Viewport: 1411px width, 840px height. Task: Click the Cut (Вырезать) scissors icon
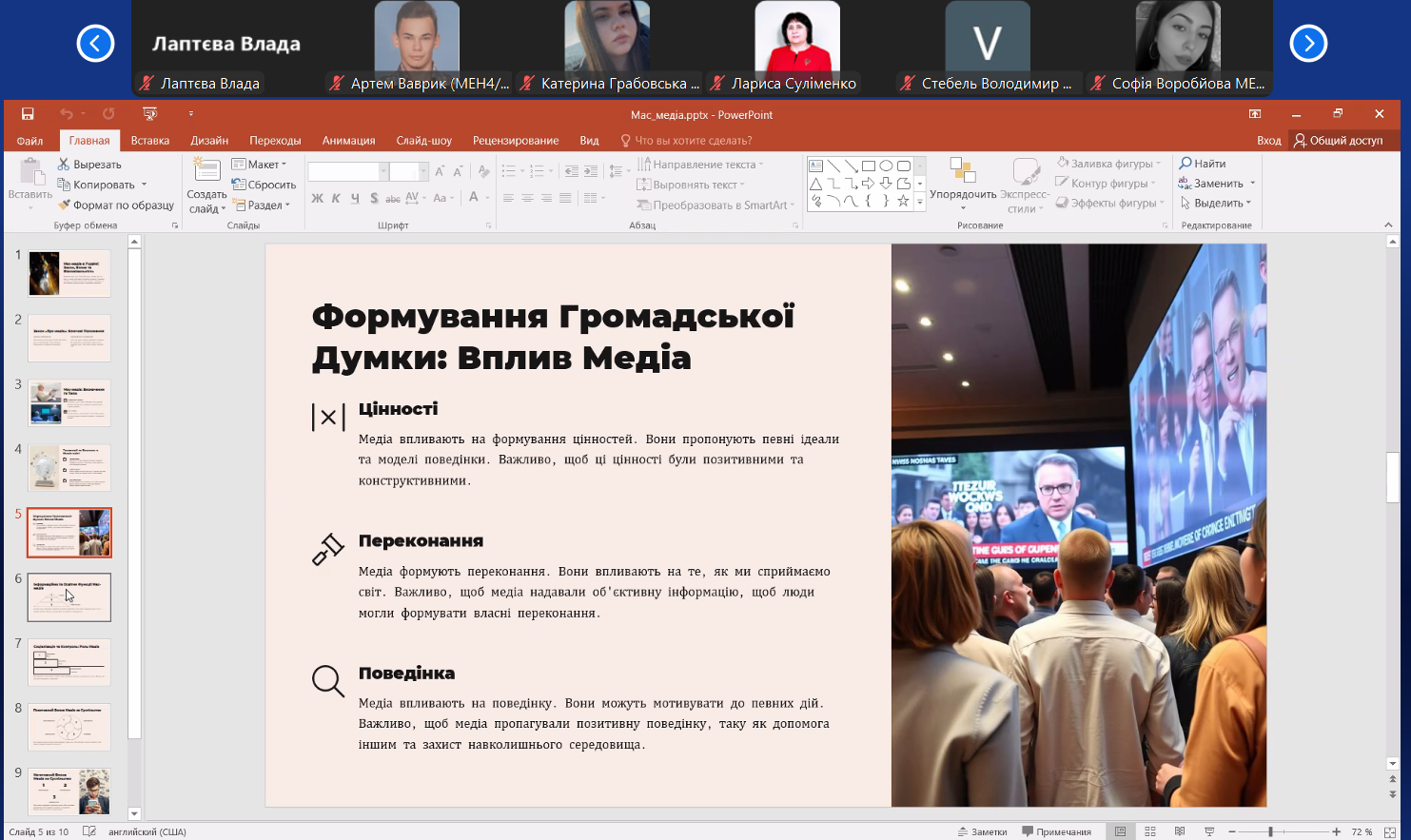(x=64, y=165)
